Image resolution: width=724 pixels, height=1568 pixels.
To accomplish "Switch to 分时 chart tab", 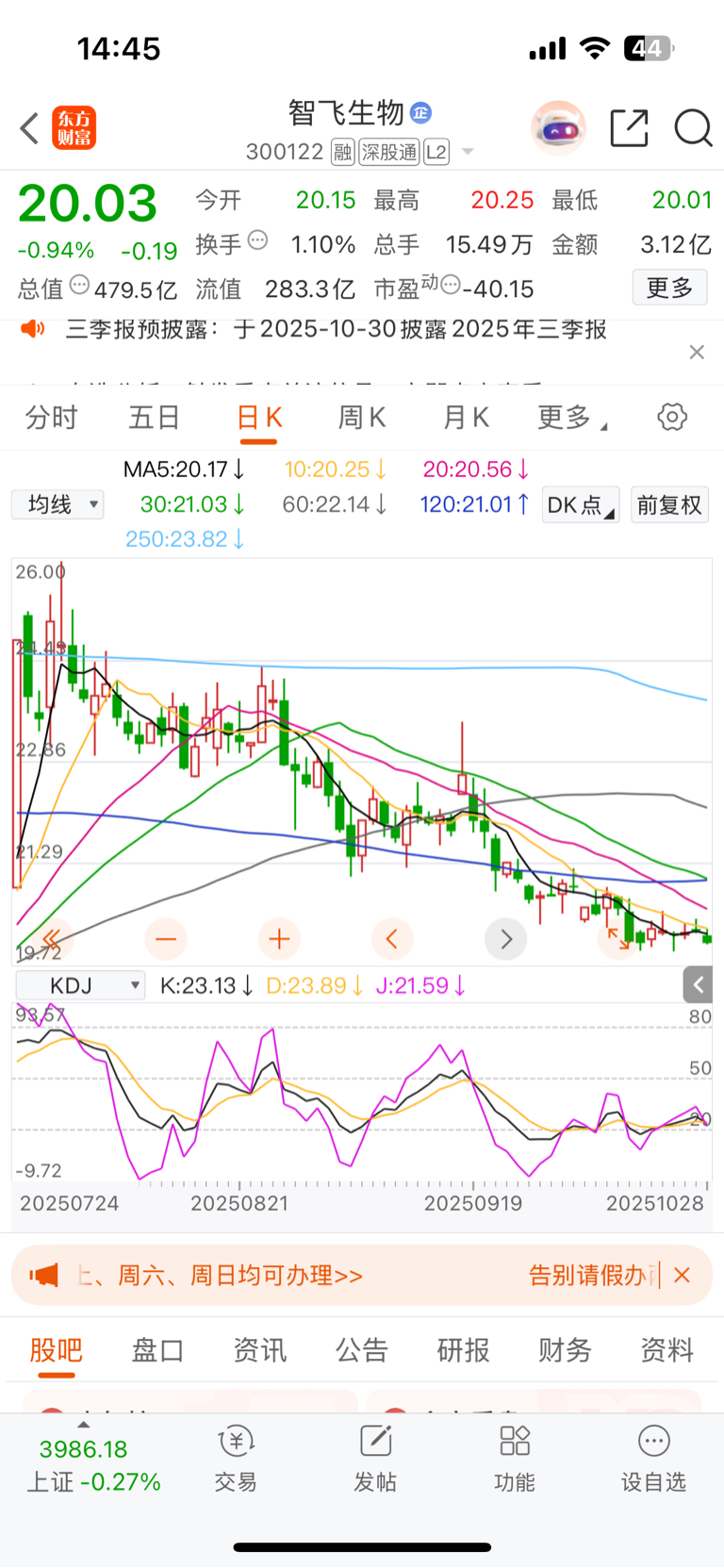I will point(51,417).
